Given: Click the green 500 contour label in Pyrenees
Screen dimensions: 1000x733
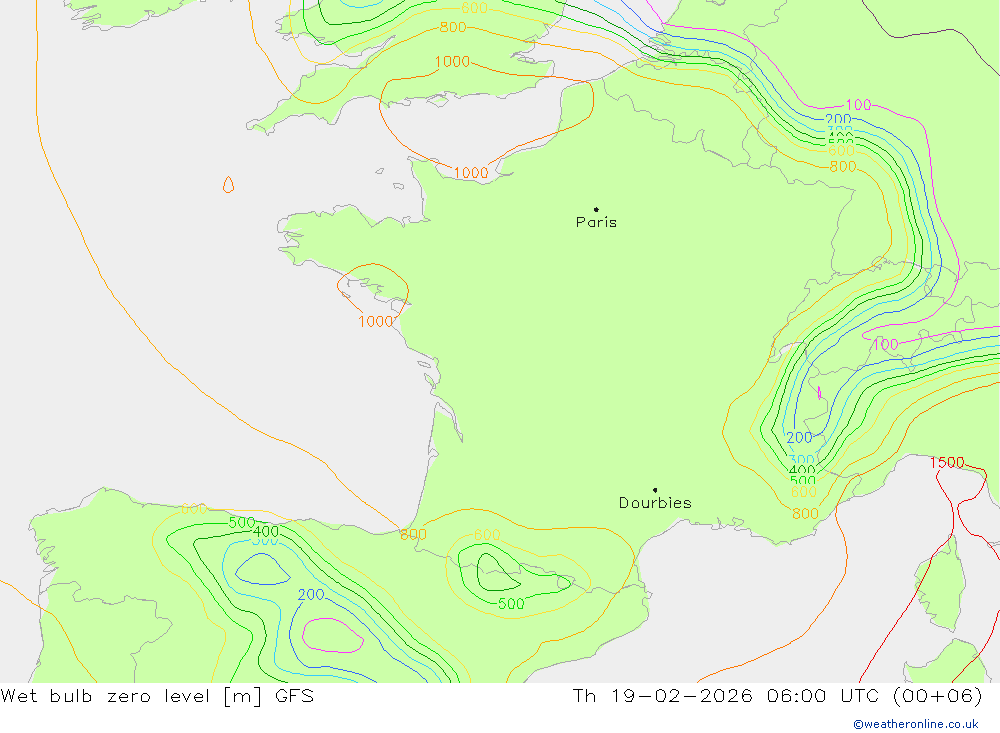Looking at the screenshot, I should [511, 604].
